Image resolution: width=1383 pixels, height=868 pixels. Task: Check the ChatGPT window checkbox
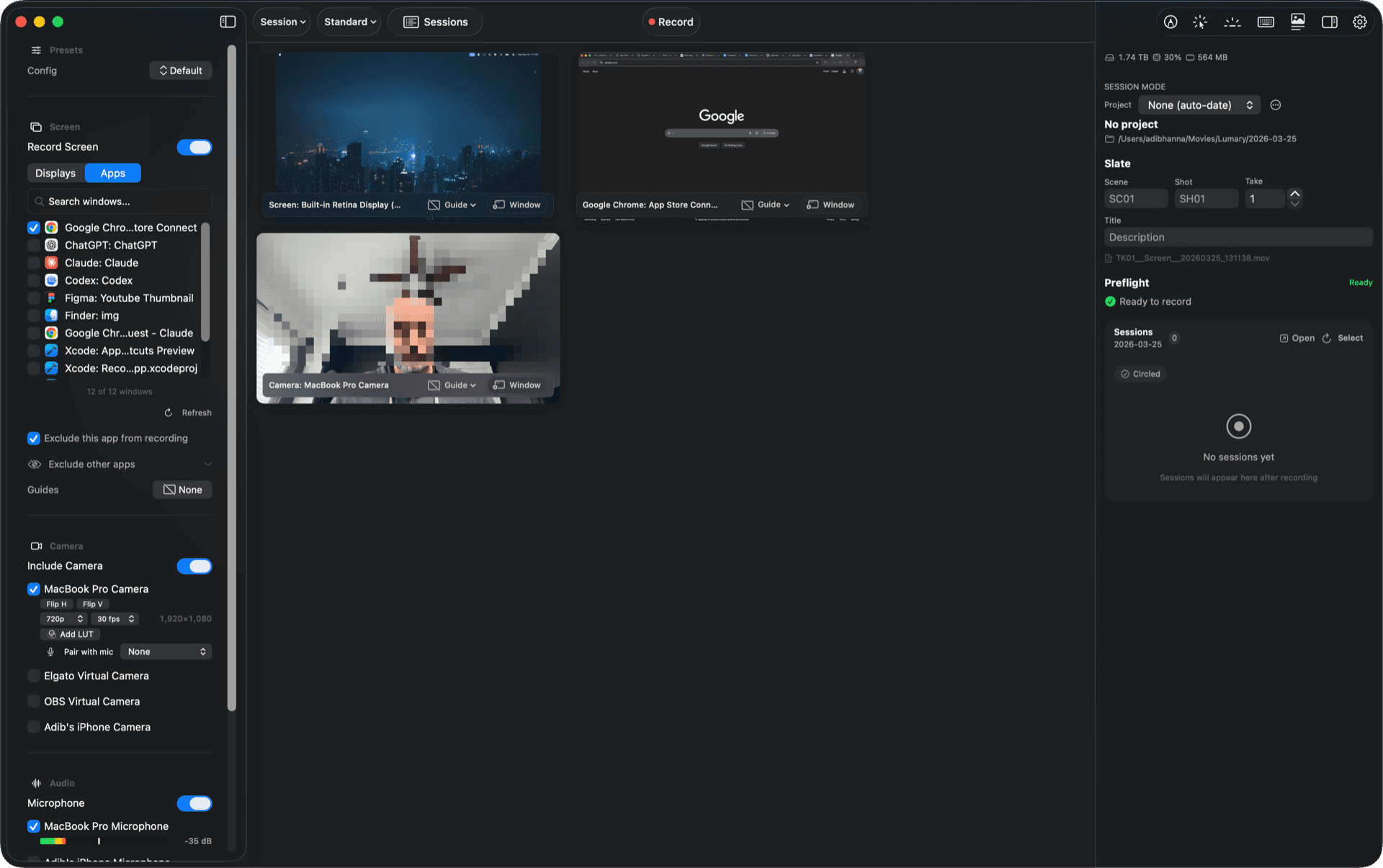pos(34,245)
